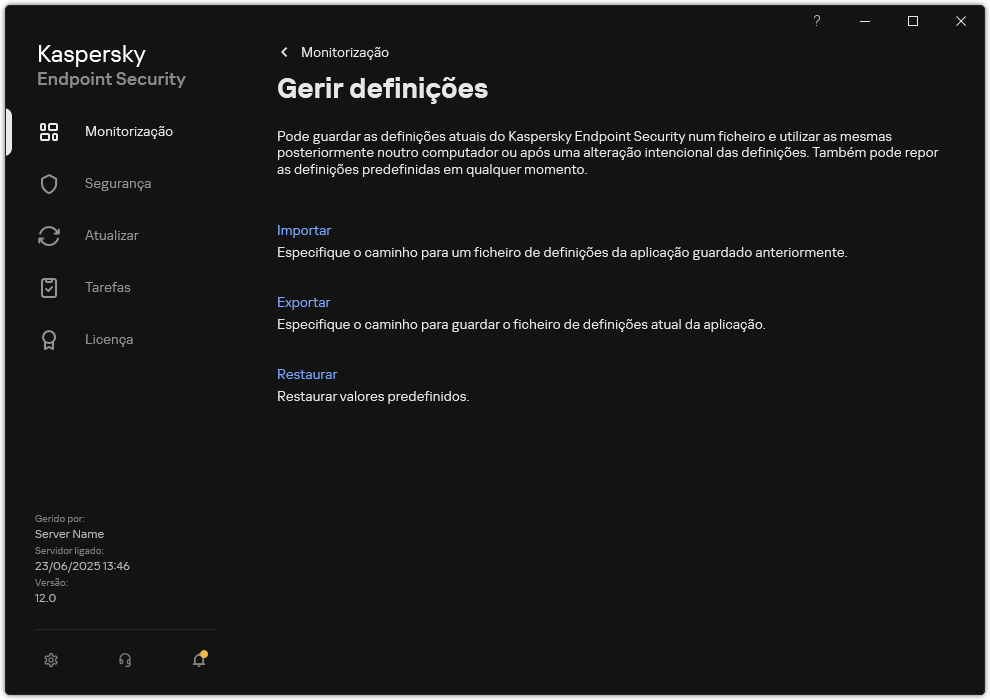
Task: Open help with the question mark icon
Action: 817,21
